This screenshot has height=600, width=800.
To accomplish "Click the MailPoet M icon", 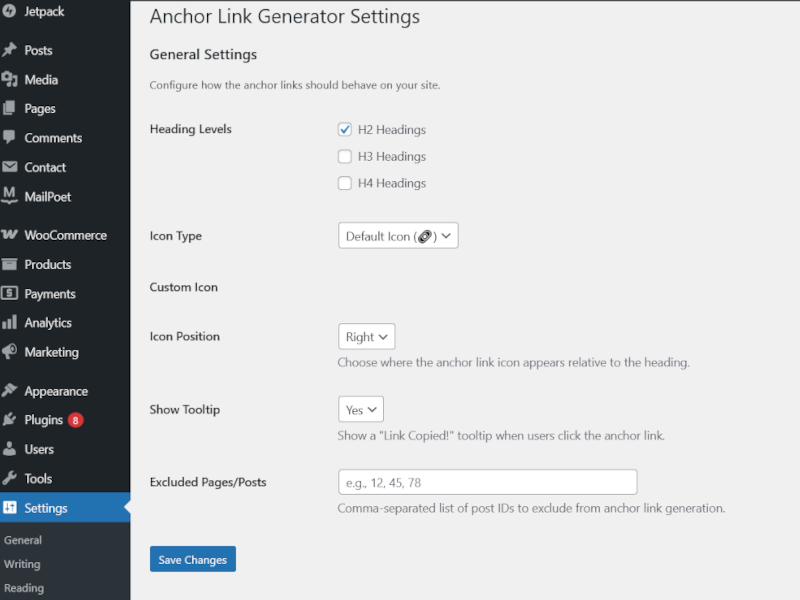I will [x=10, y=196].
